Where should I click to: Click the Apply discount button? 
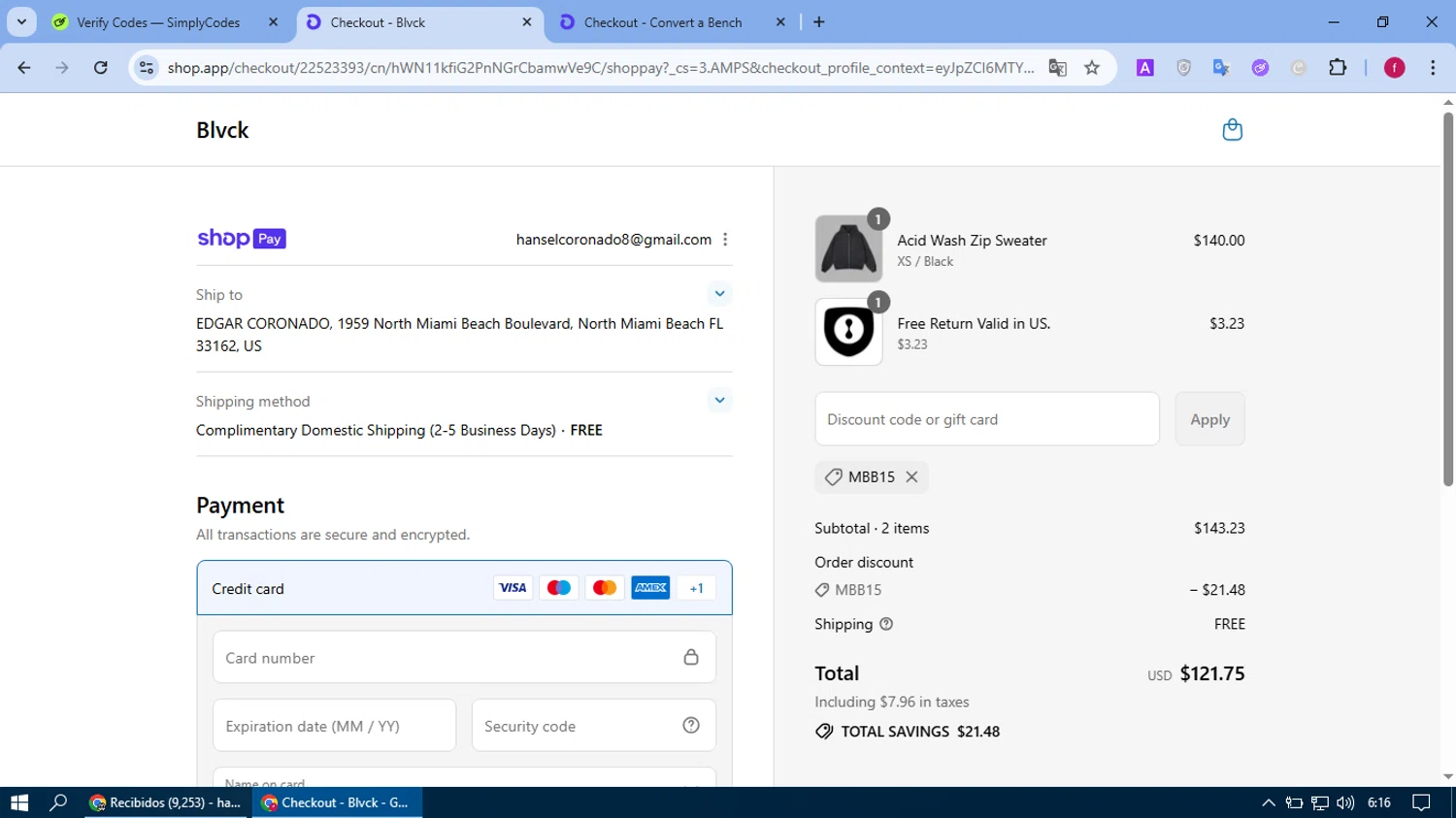(1209, 419)
